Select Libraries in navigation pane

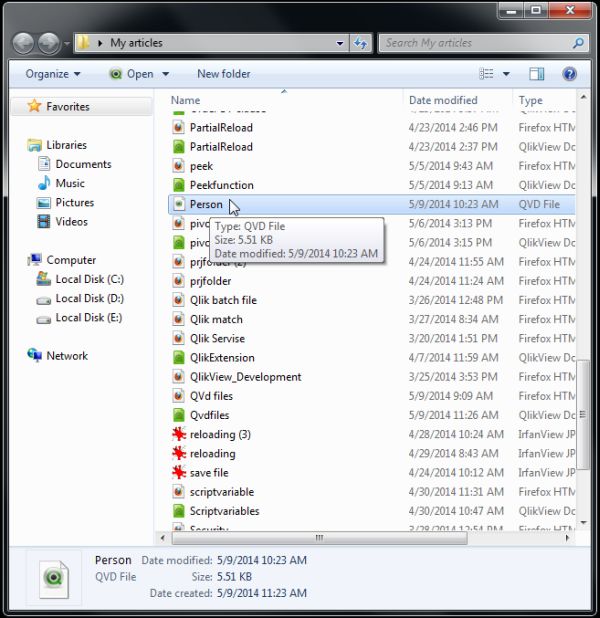[x=66, y=145]
